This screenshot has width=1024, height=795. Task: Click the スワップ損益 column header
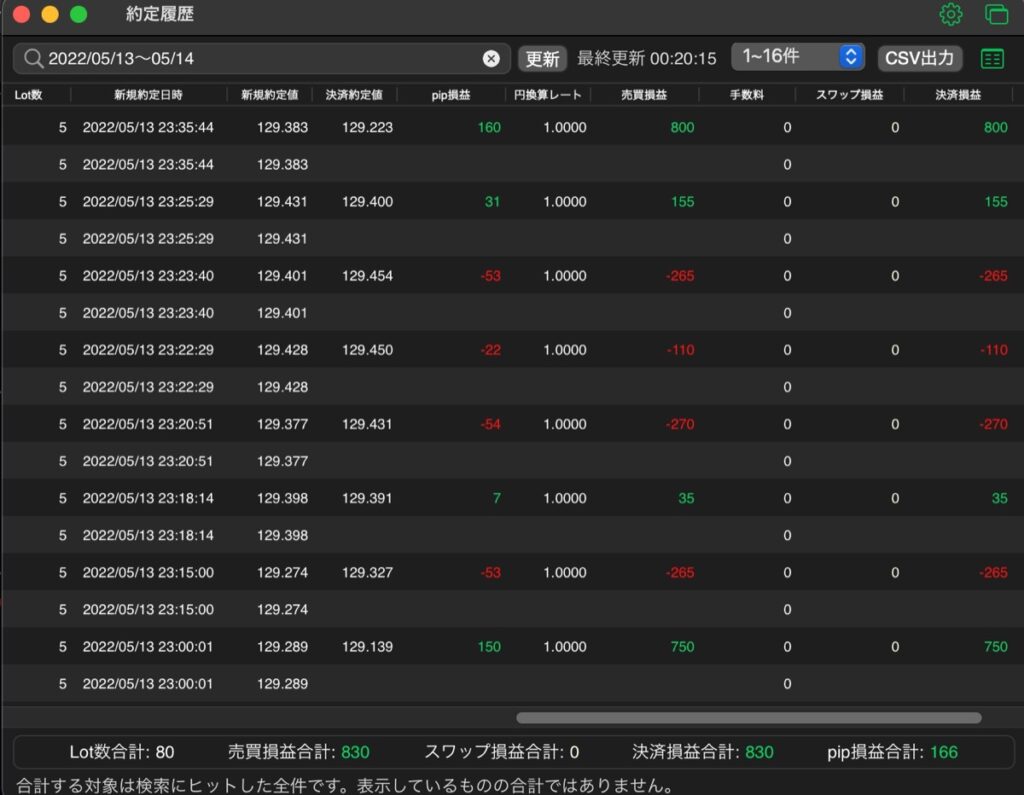(849, 95)
